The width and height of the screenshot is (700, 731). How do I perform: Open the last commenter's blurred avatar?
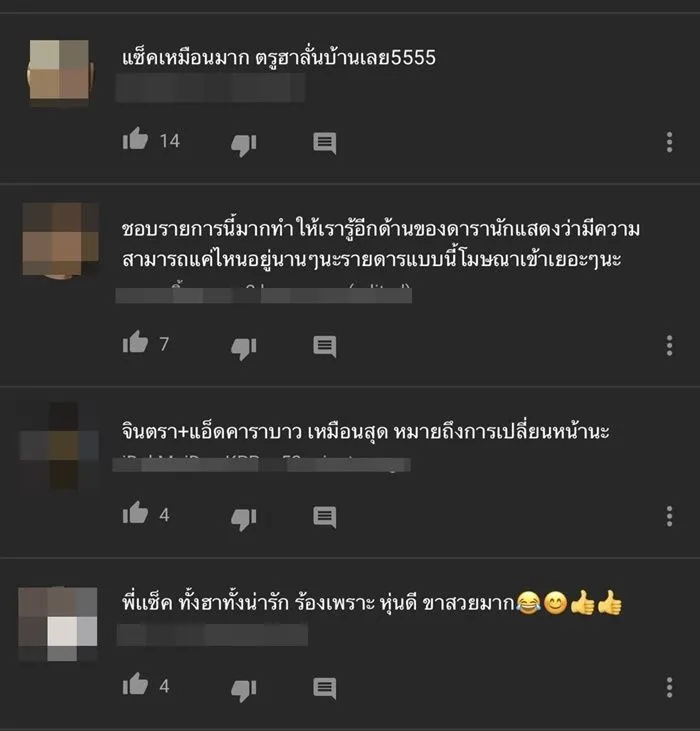point(58,623)
